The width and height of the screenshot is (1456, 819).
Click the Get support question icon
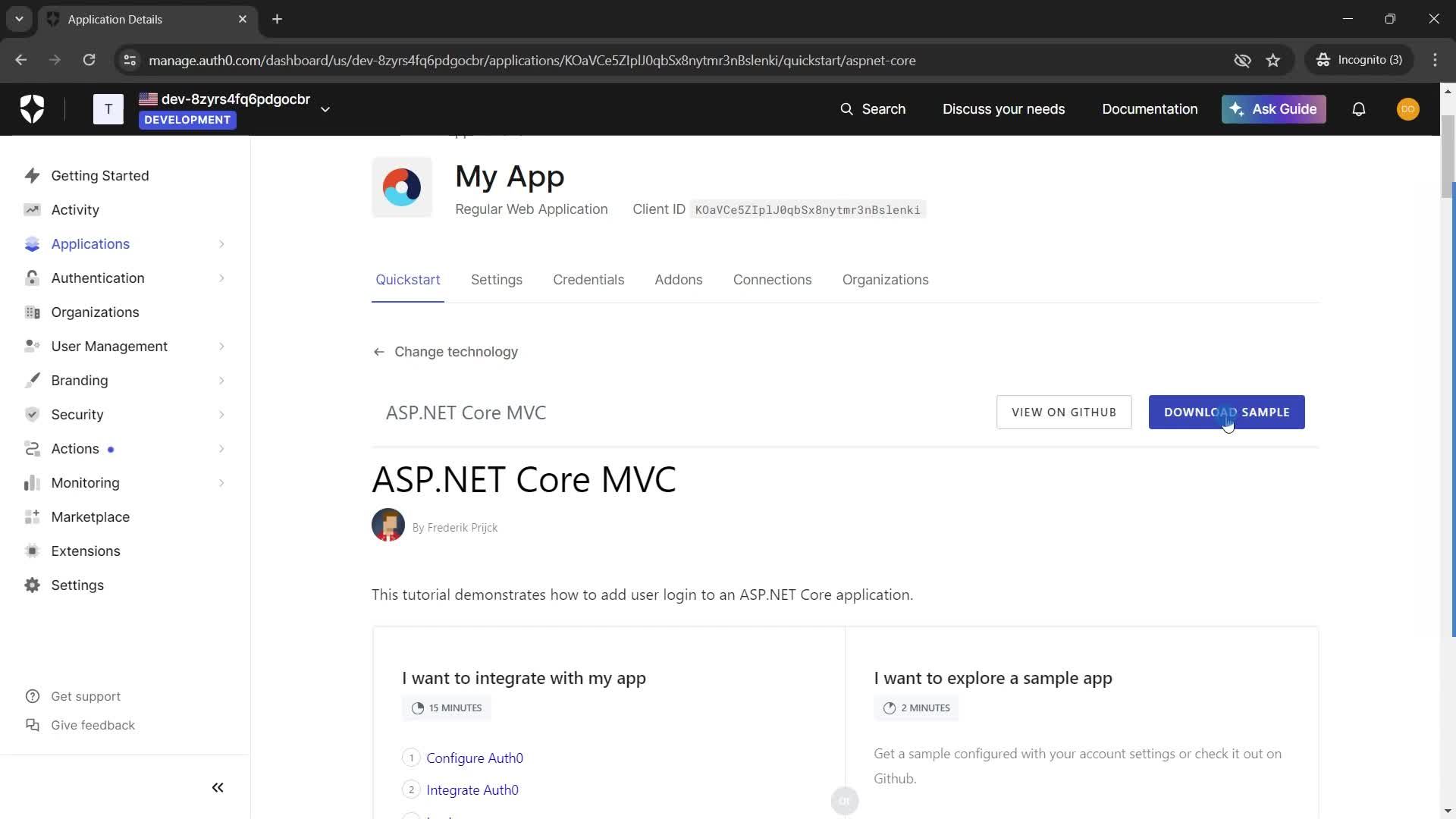pyautogui.click(x=32, y=697)
